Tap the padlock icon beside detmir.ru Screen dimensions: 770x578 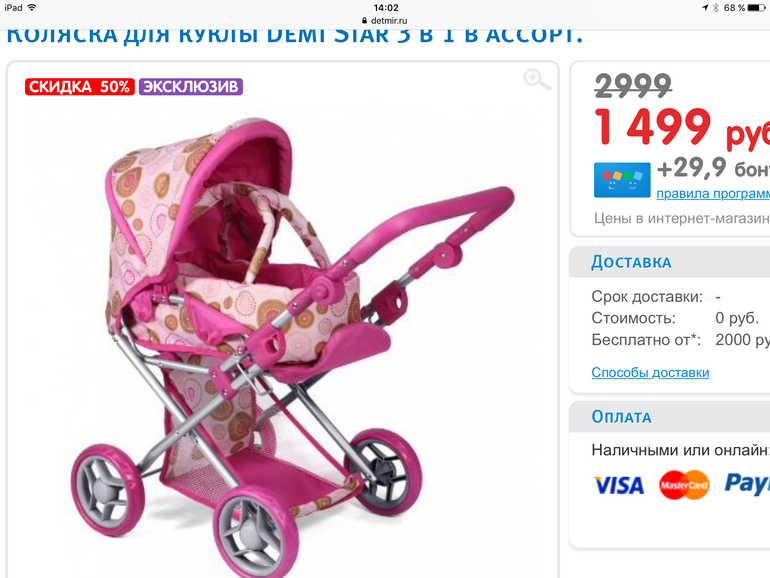(364, 21)
